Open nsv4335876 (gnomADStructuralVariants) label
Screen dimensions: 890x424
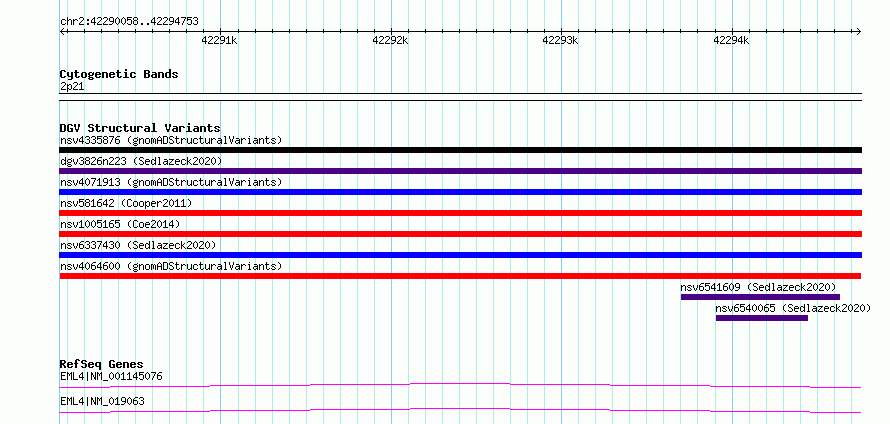click(x=171, y=140)
